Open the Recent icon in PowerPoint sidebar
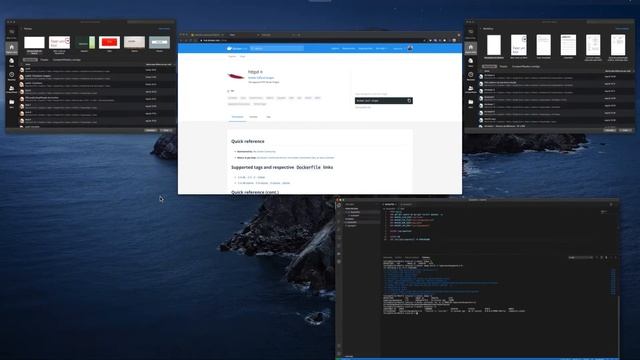Viewport: 640px width, 360px height. [11, 76]
